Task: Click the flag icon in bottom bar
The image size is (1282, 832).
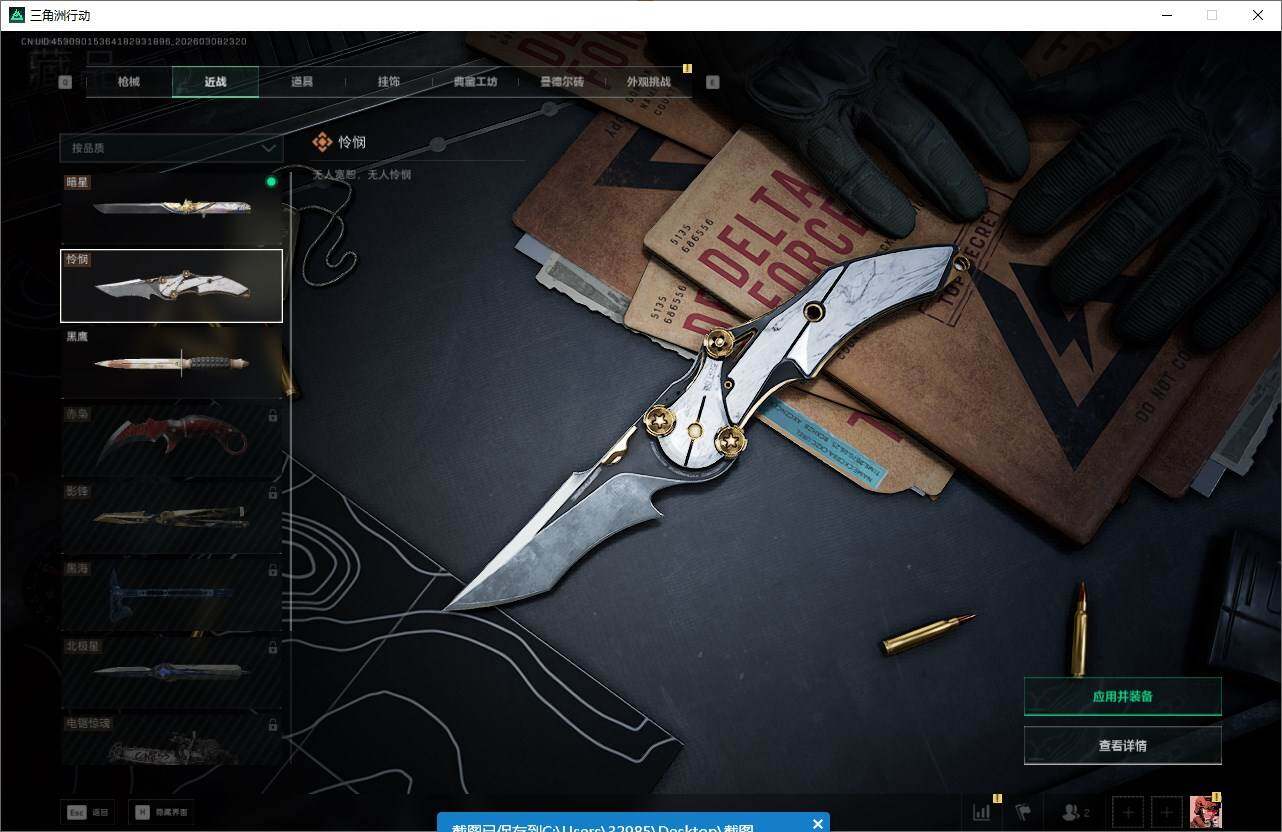Action: coord(1023,812)
